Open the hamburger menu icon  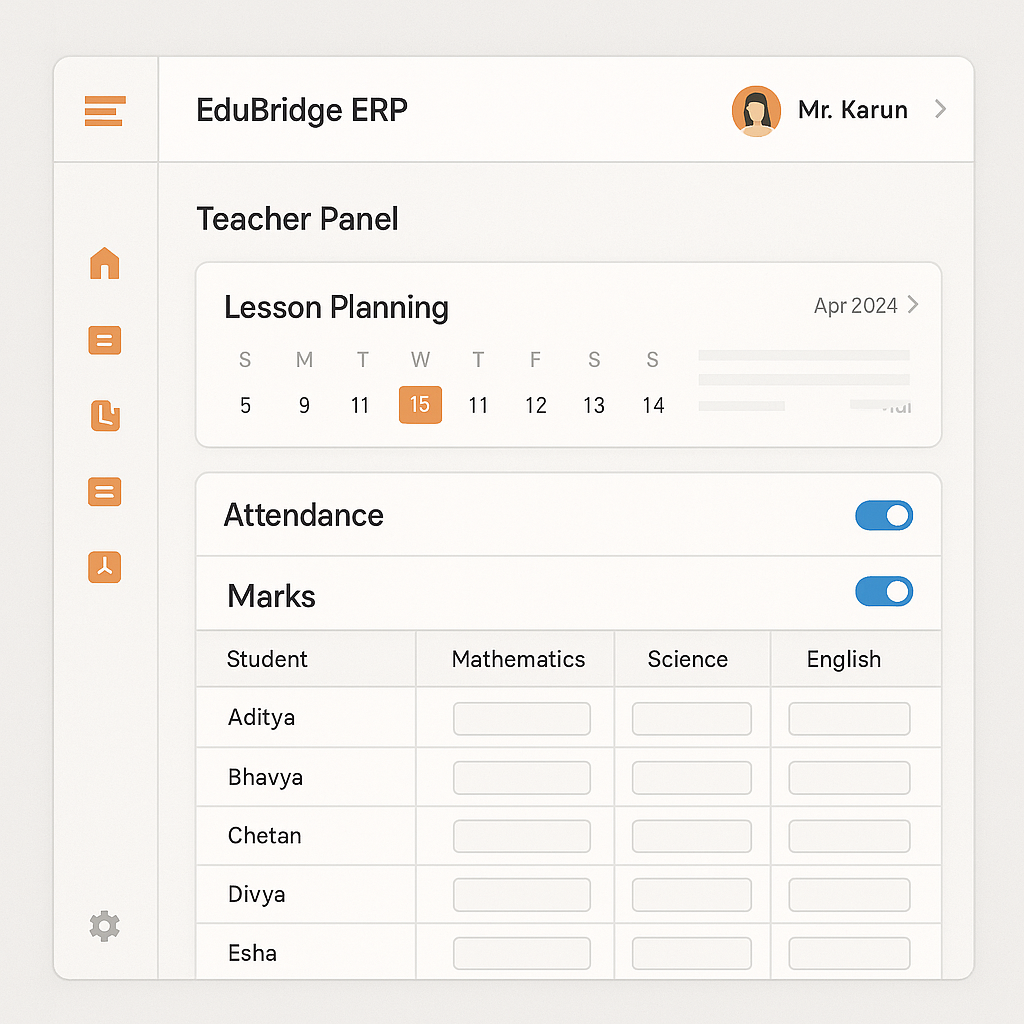pos(104,110)
